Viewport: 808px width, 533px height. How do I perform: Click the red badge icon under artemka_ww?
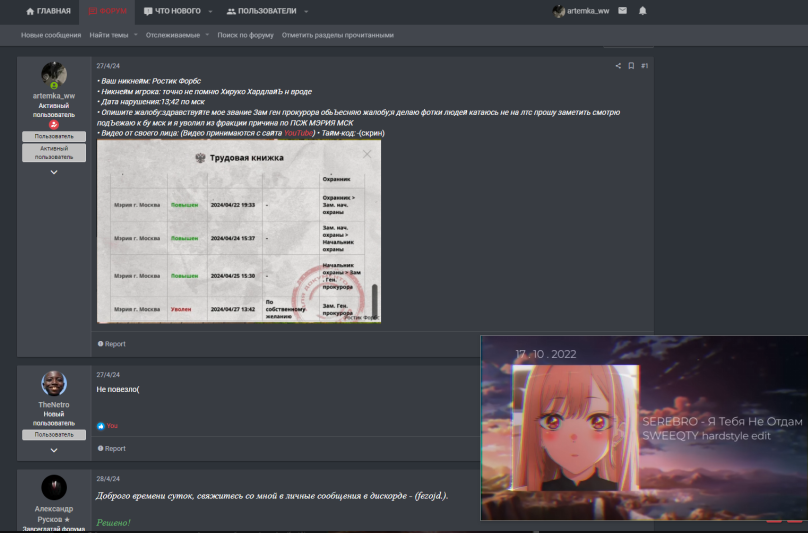54,125
